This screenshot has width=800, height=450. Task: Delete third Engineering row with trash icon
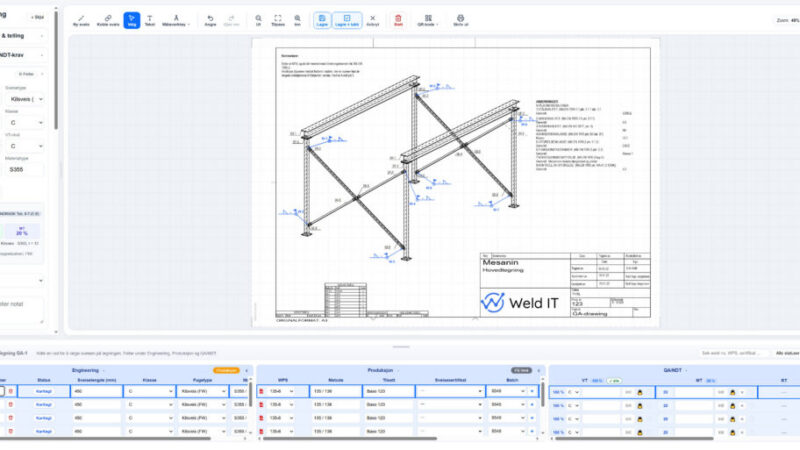coord(11,418)
